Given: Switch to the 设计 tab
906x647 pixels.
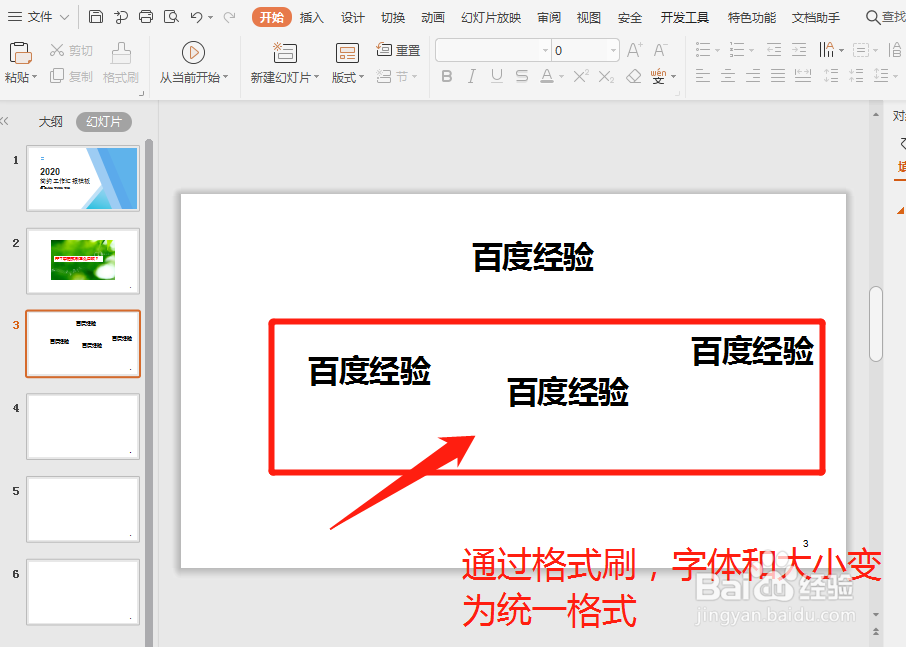Looking at the screenshot, I should point(352,18).
